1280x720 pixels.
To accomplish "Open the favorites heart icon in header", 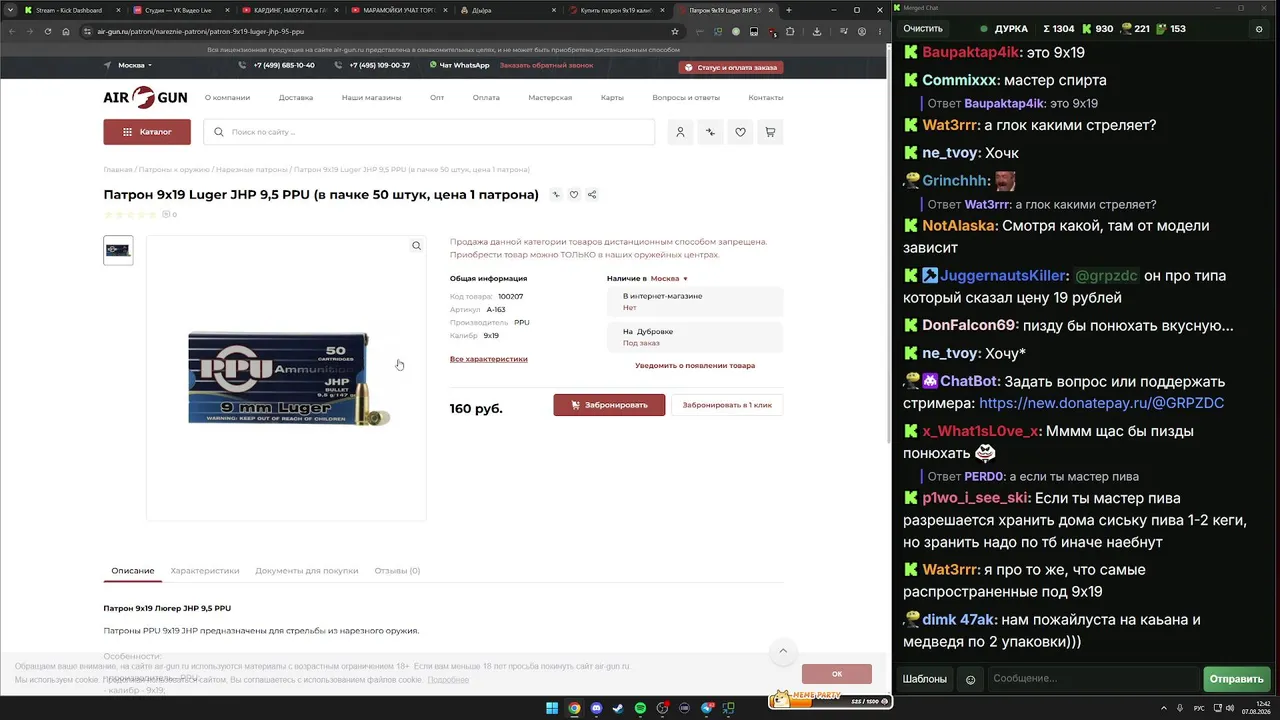I will pyautogui.click(x=740, y=132).
